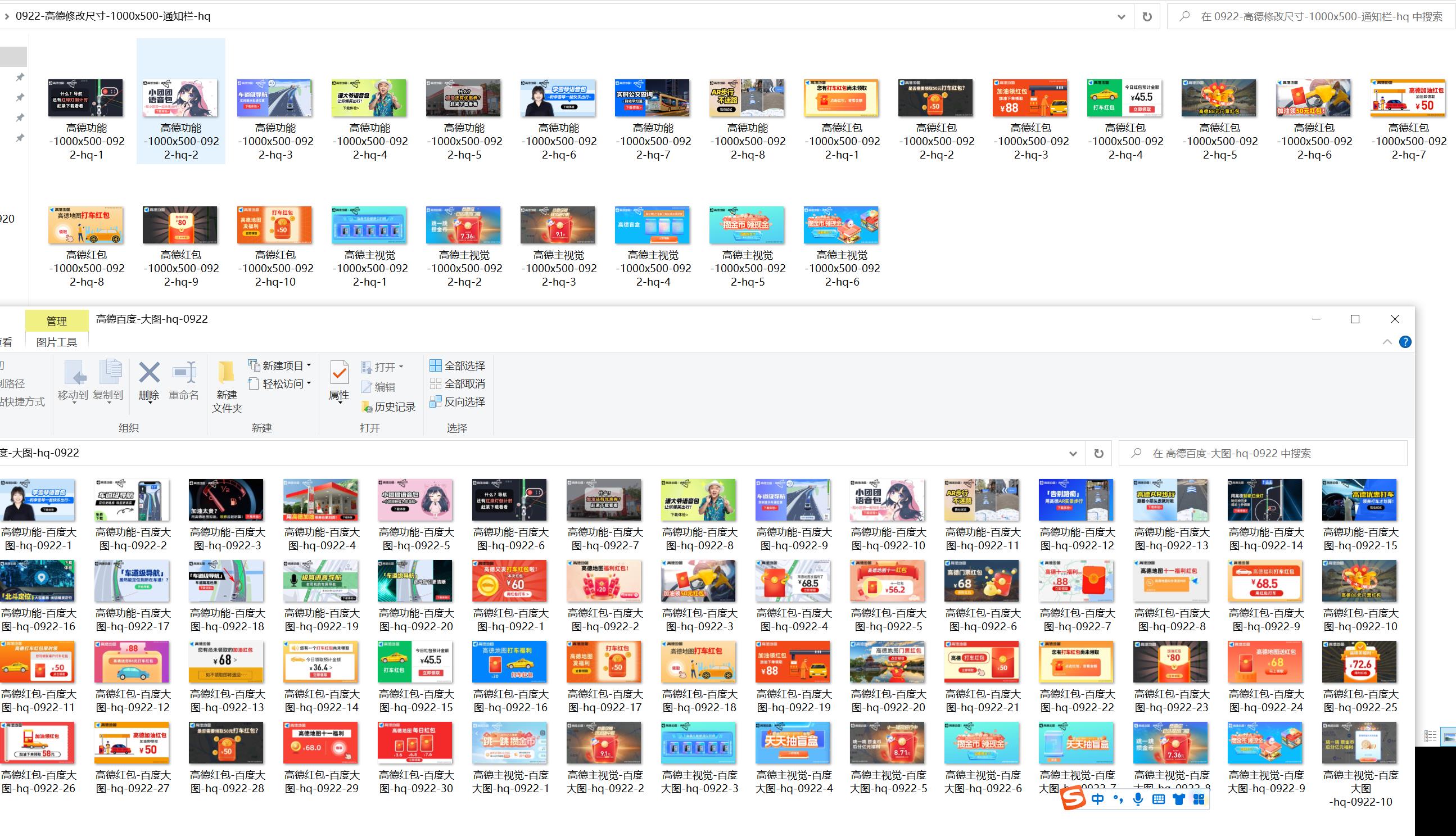This screenshot has width=1456, height=836.
Task: Click the 移动到 (Move to) ribbon icon
Action: (x=74, y=373)
